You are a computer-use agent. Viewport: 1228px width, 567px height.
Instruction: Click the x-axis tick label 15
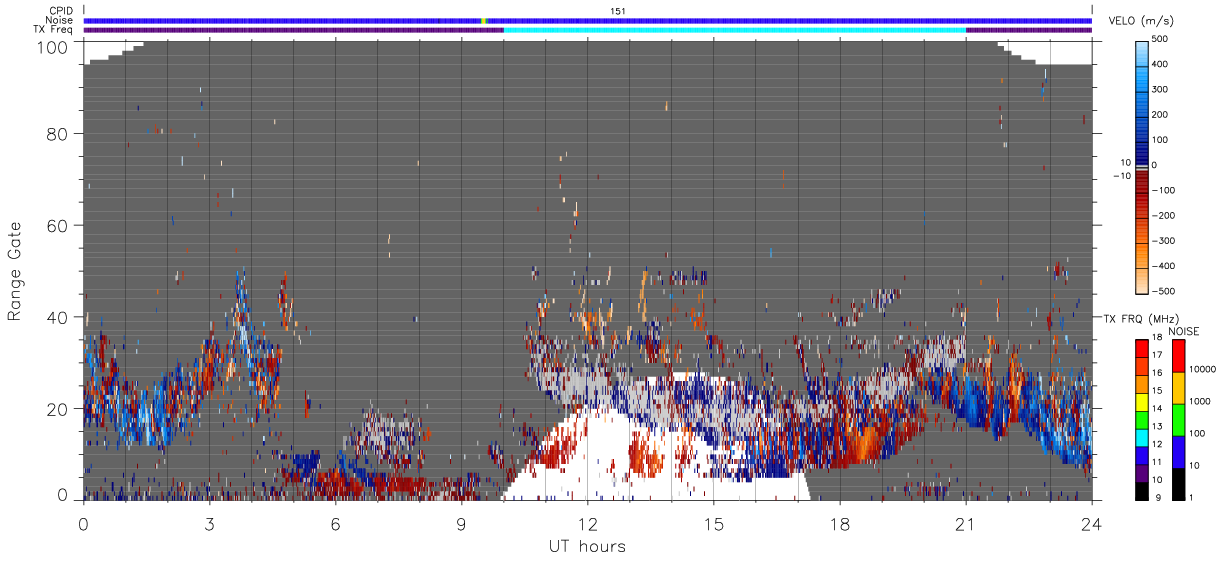[713, 524]
